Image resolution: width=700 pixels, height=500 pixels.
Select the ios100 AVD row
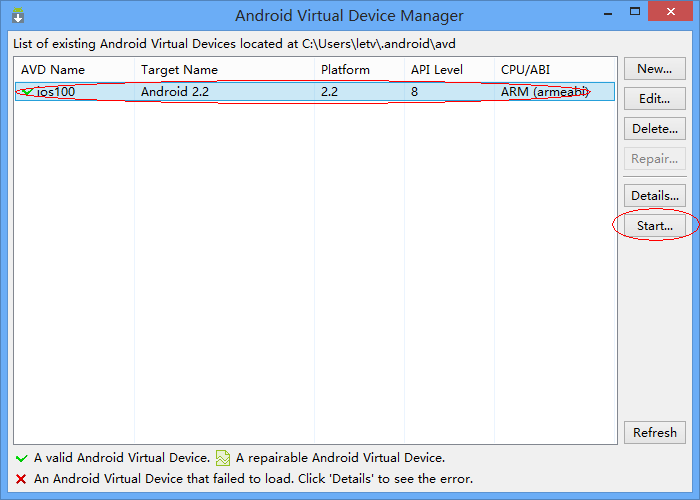point(315,92)
